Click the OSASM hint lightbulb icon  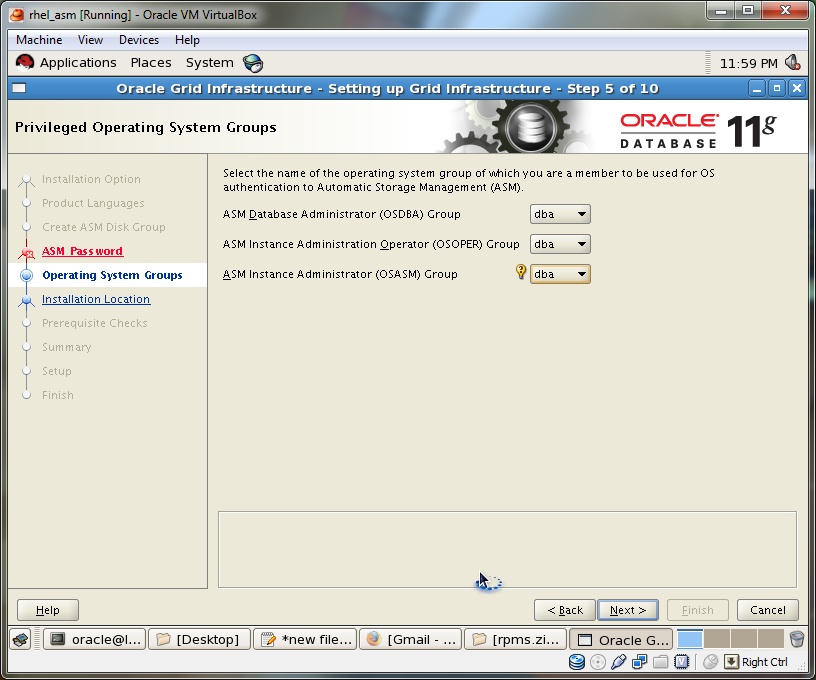[x=520, y=272]
